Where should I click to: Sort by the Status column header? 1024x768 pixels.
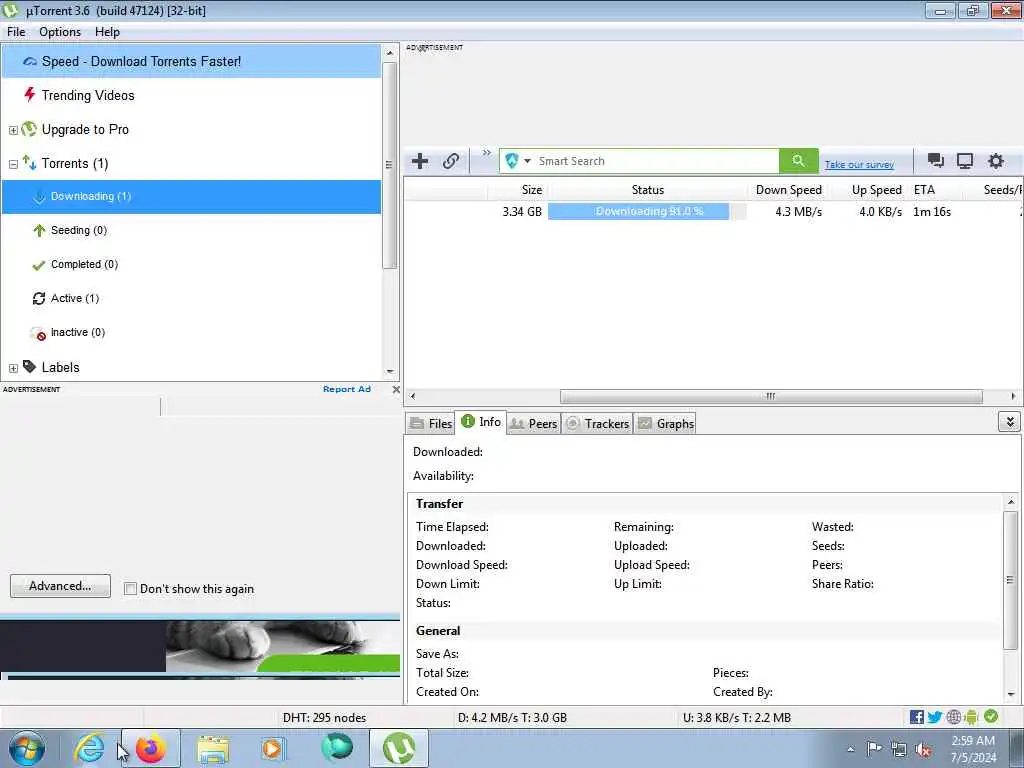[647, 190]
